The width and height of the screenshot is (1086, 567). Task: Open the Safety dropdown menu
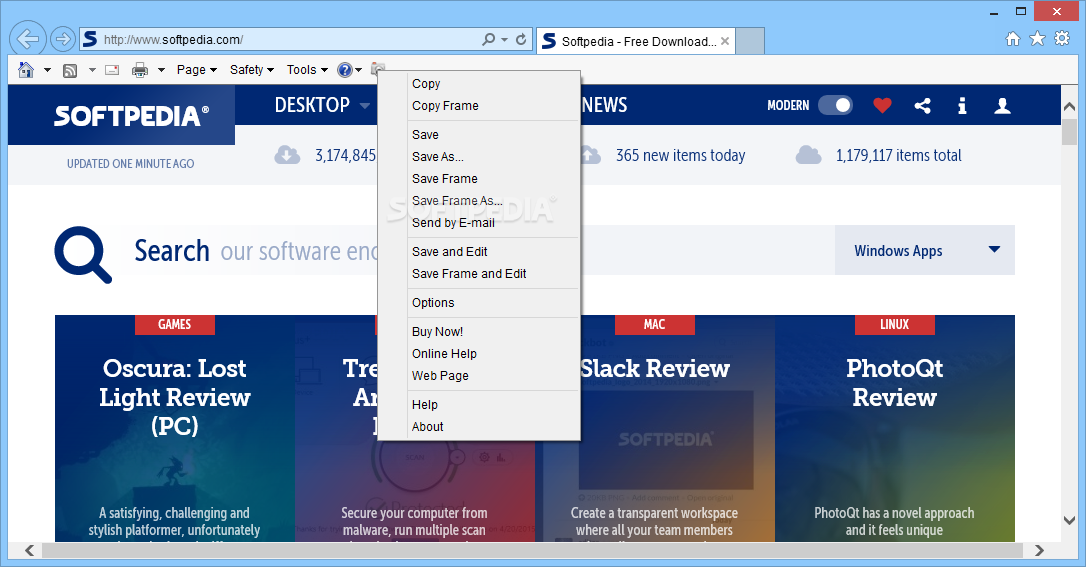(x=251, y=70)
